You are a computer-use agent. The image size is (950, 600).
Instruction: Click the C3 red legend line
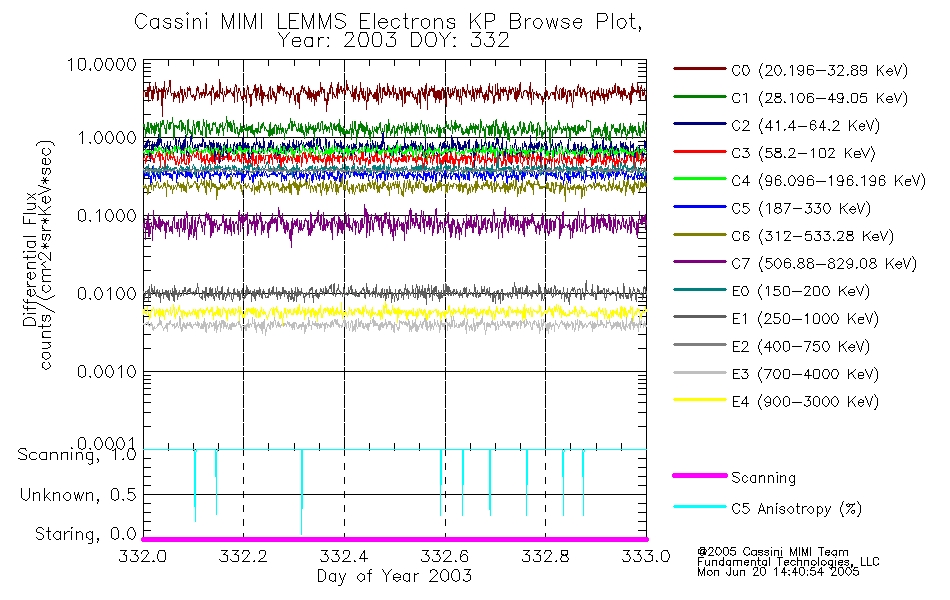pyautogui.click(x=700, y=152)
